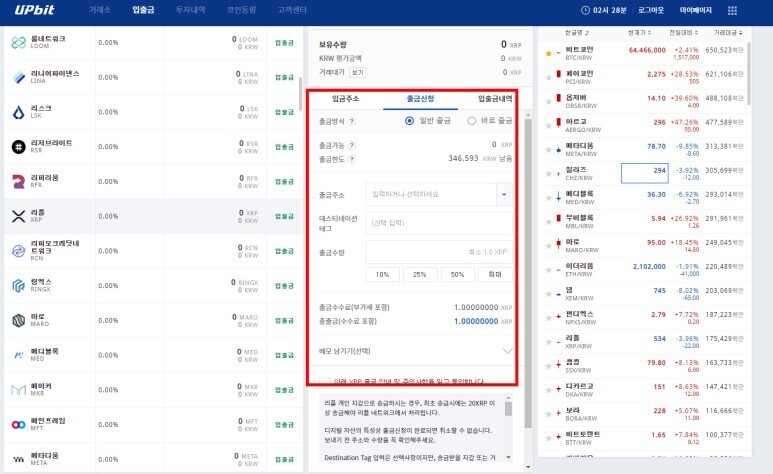Switch to the 입출금내역 tab
Image resolution: width=773 pixels, height=474 pixels.
point(495,99)
